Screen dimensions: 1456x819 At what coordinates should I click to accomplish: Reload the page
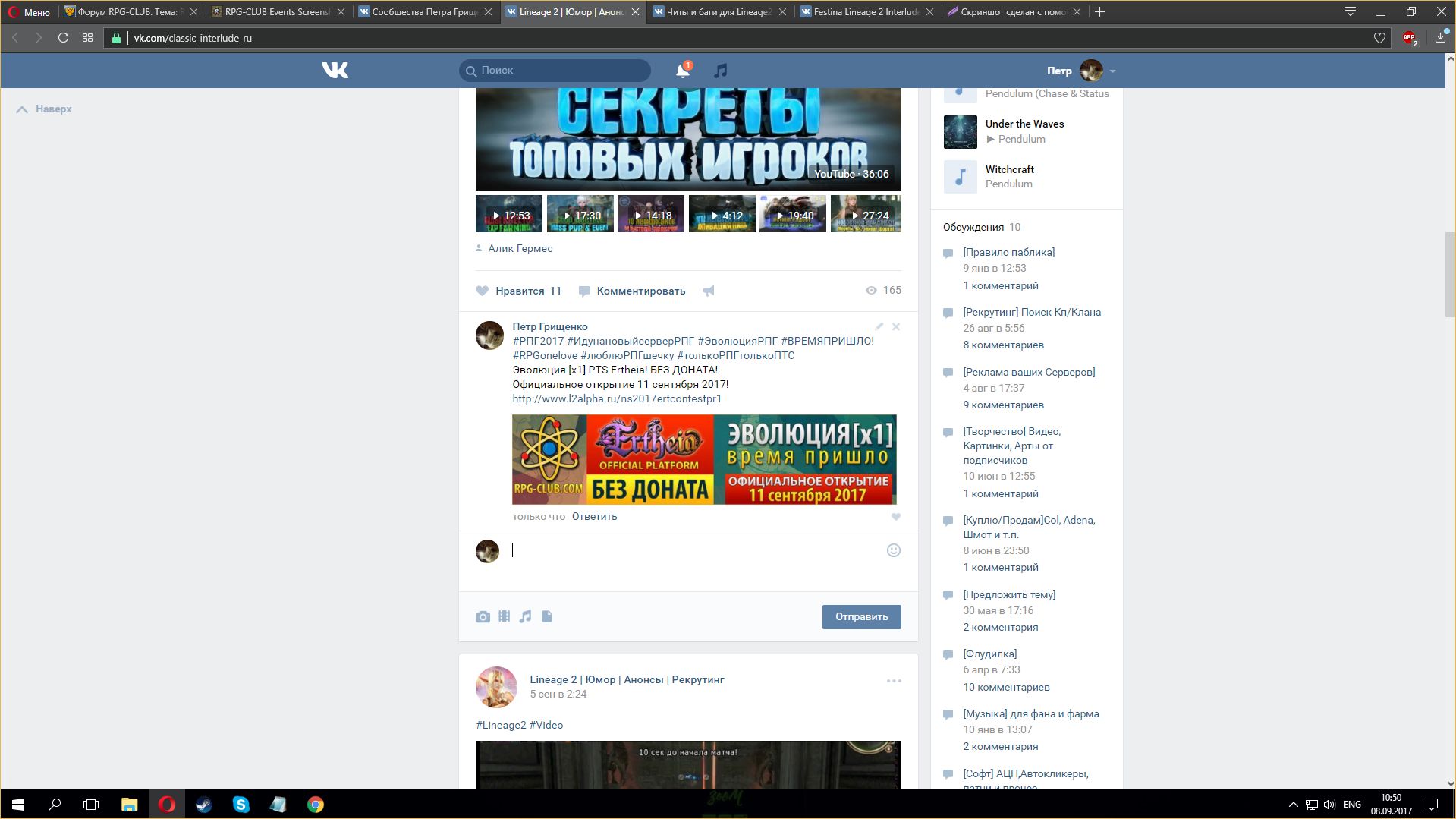point(64,37)
